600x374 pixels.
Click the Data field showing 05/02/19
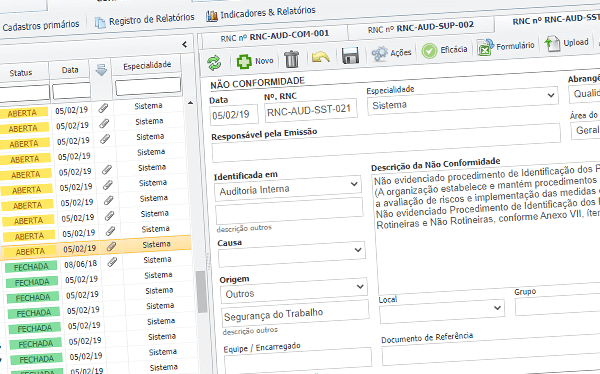(234, 114)
